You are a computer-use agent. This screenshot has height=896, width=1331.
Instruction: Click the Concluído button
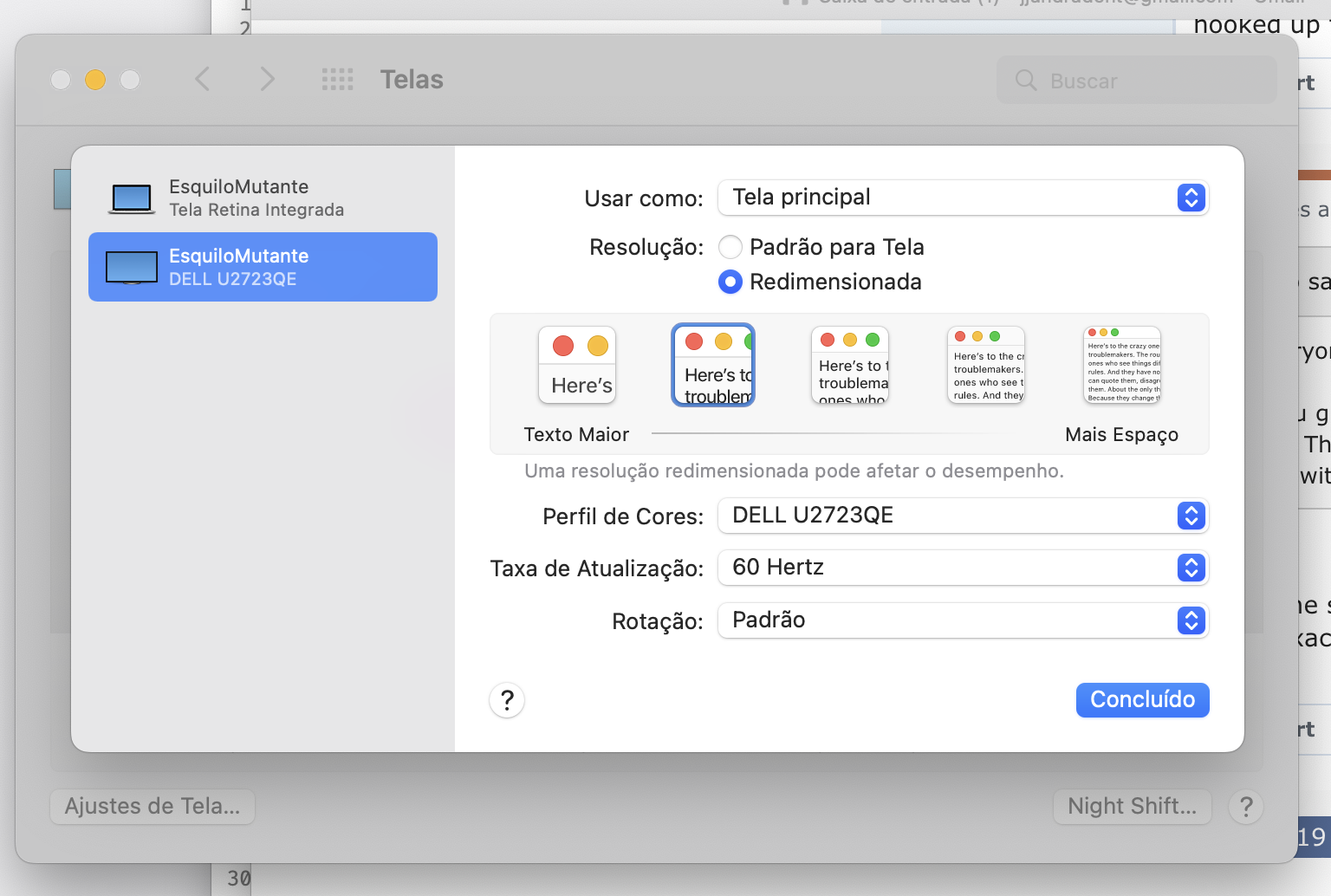(x=1142, y=700)
